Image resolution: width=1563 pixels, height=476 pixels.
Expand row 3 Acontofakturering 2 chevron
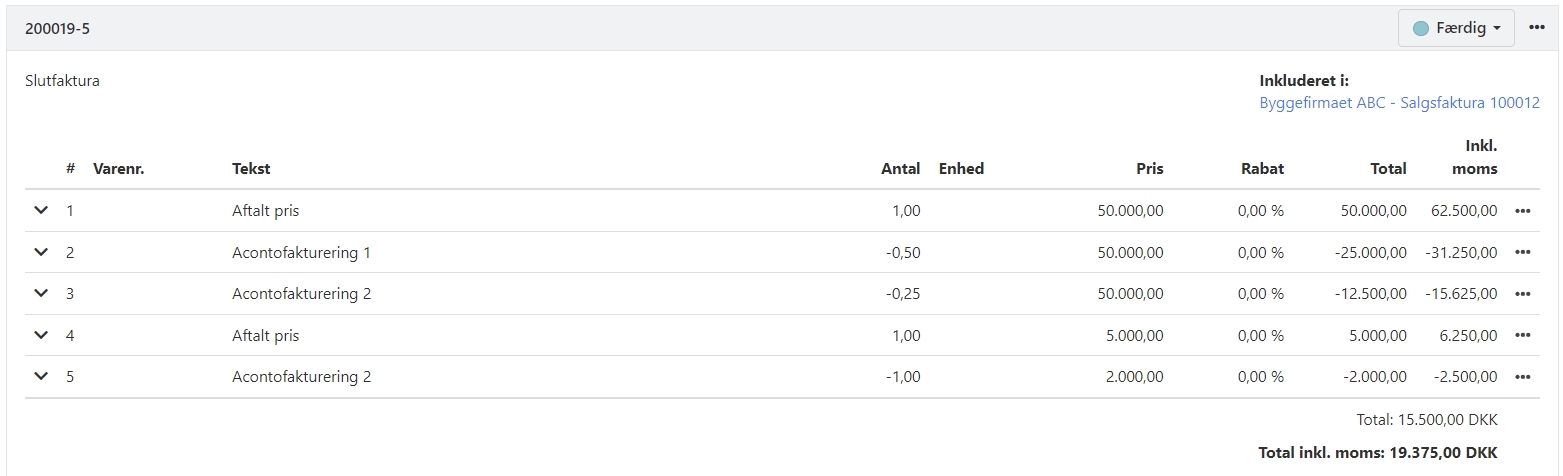click(41, 294)
